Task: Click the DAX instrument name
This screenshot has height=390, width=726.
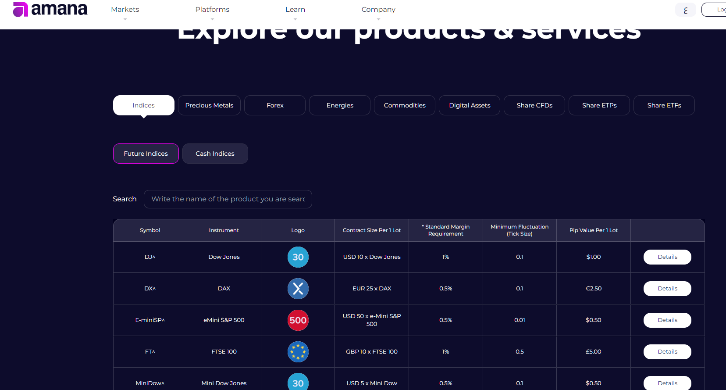Action: pos(224,289)
